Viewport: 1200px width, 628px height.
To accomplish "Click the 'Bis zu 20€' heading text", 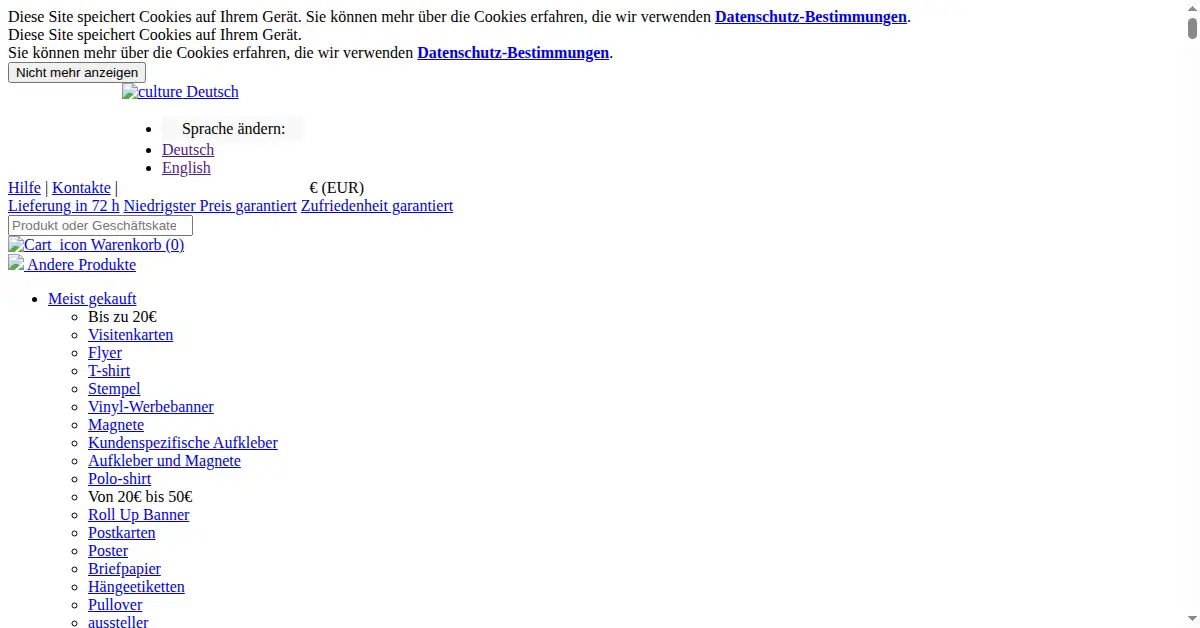I will [x=122, y=317].
